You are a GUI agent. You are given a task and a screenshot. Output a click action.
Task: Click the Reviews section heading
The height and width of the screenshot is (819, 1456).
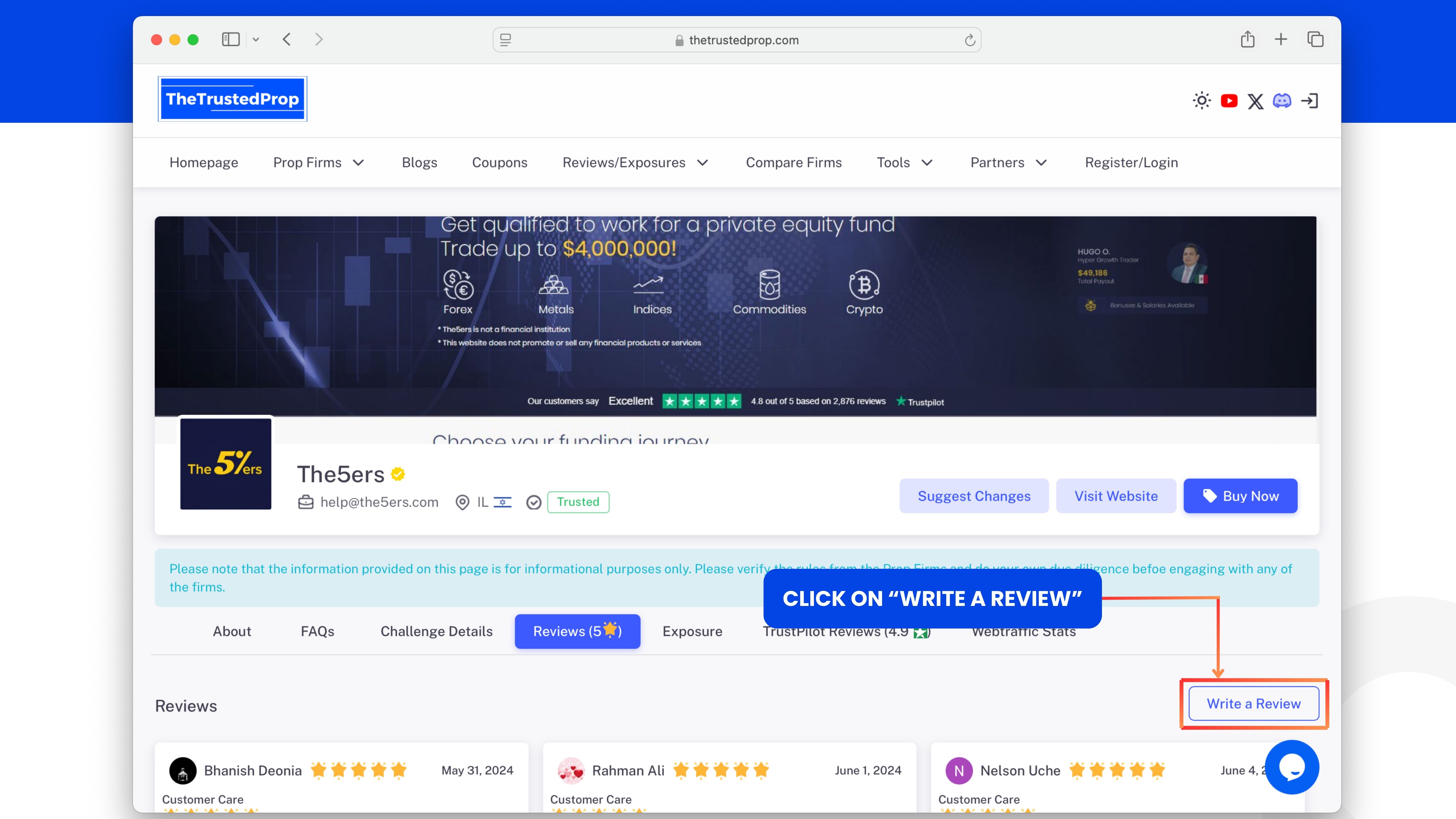click(x=186, y=706)
